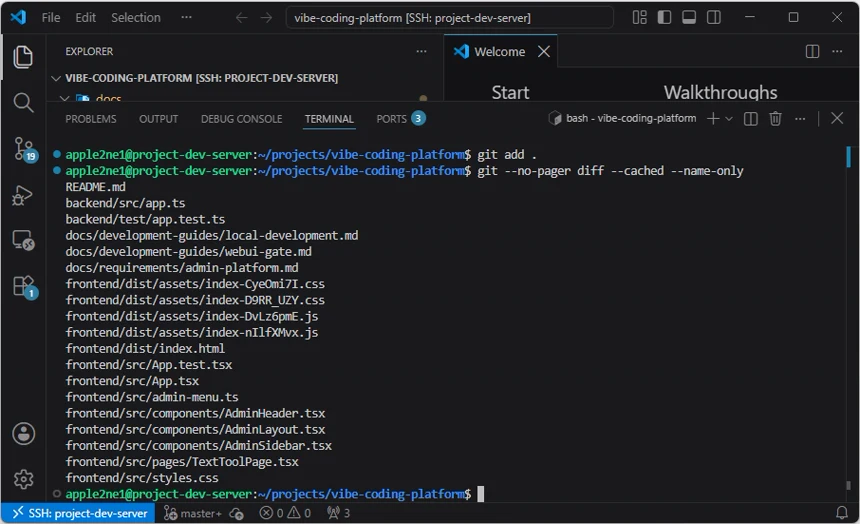The image size is (860, 524).
Task: Toggle bottom Panel visibility
Action: coord(689,18)
